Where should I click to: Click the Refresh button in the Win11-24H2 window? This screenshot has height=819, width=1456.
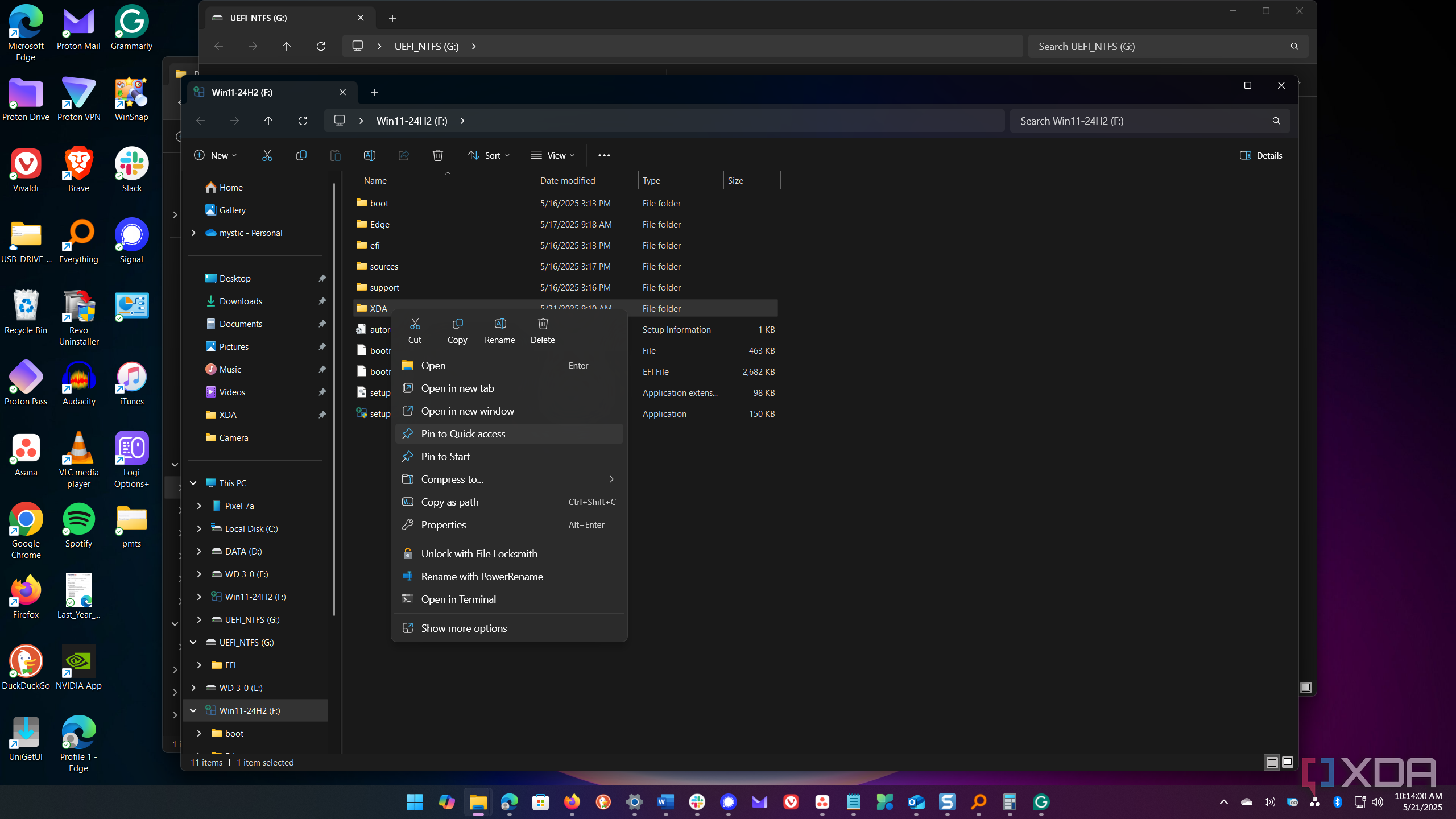[x=303, y=121]
